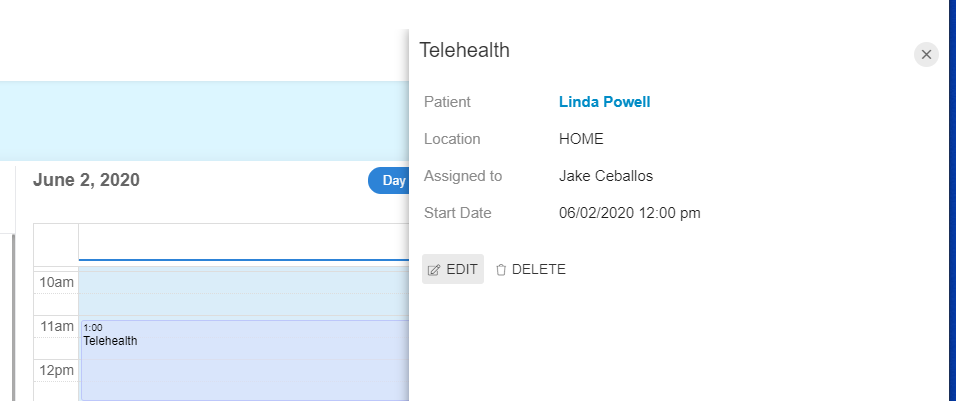Switch to the Day calendar view
This screenshot has width=956, height=401.
pyautogui.click(x=389, y=180)
